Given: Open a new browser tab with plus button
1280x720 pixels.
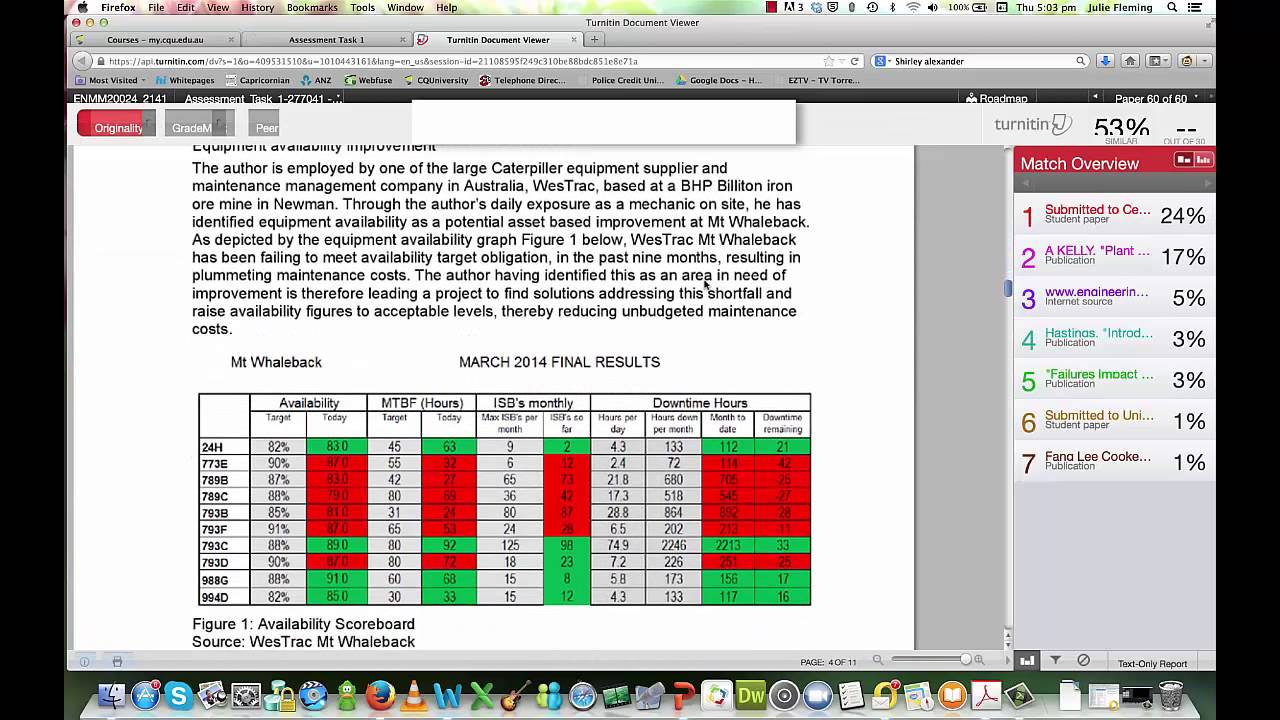Looking at the screenshot, I should [x=594, y=40].
